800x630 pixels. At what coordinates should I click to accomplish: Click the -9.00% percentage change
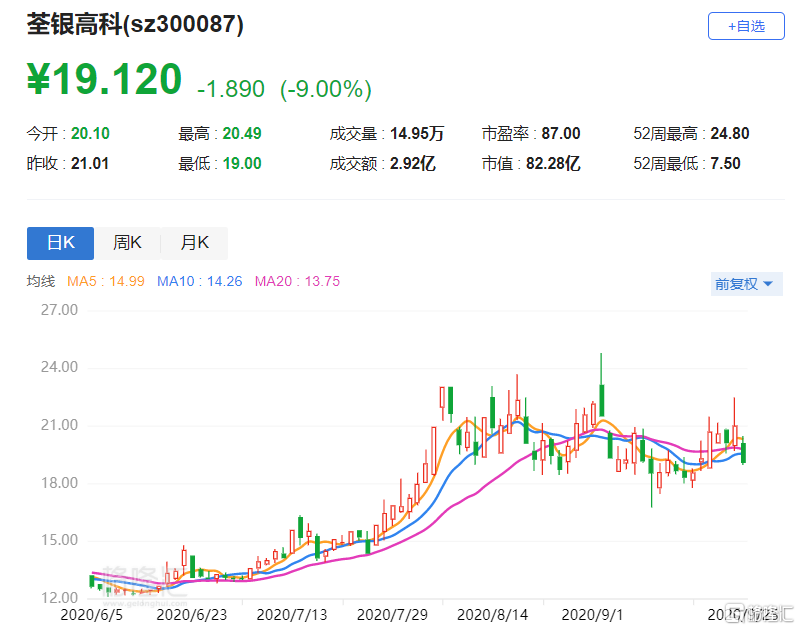(326, 89)
